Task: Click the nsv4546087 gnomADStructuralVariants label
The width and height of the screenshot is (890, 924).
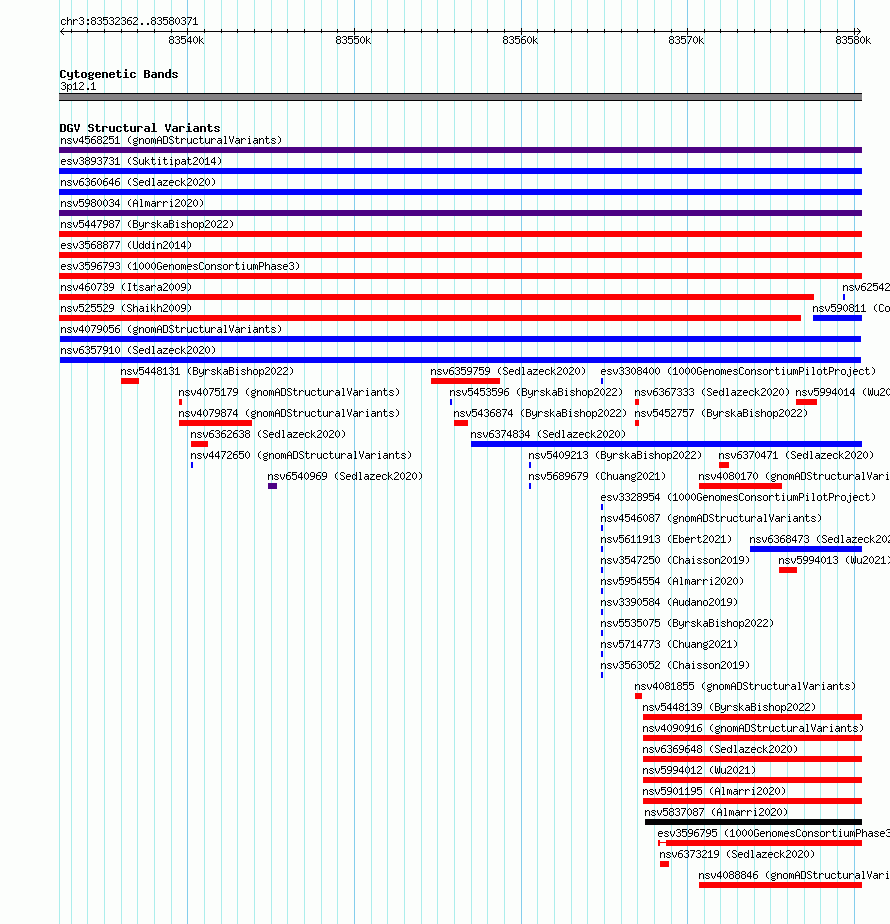Action: (x=711, y=519)
